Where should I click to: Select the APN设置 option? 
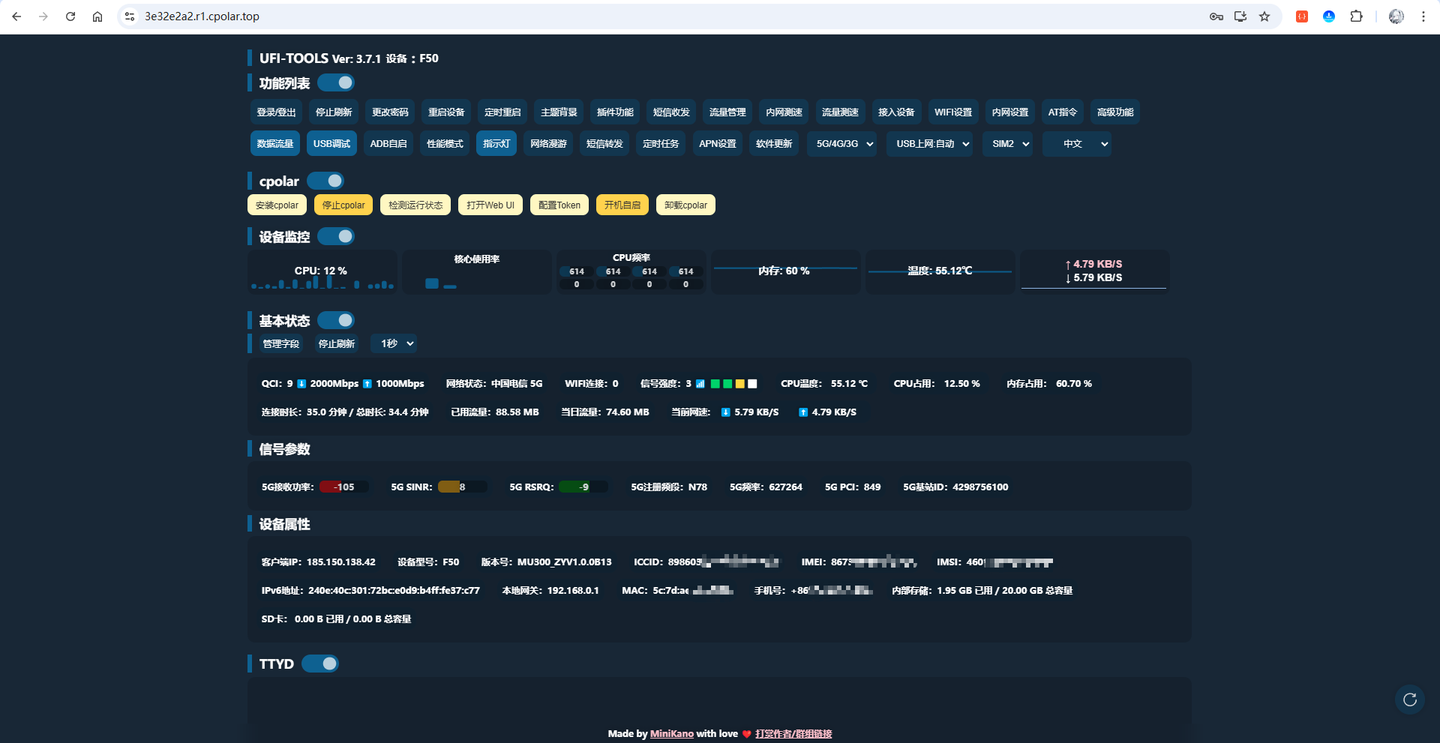(x=717, y=144)
